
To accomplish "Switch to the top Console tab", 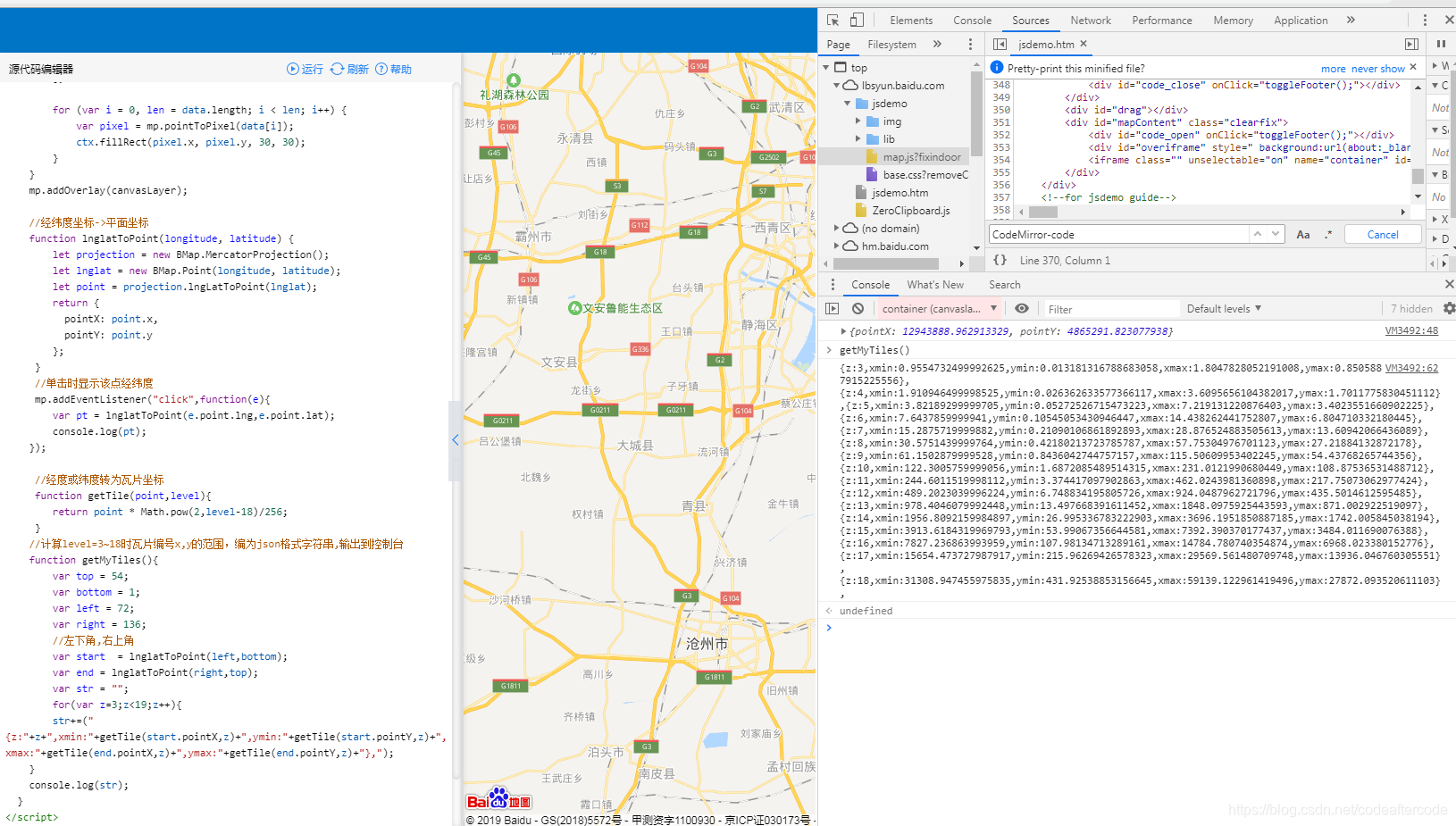I will click(972, 21).
